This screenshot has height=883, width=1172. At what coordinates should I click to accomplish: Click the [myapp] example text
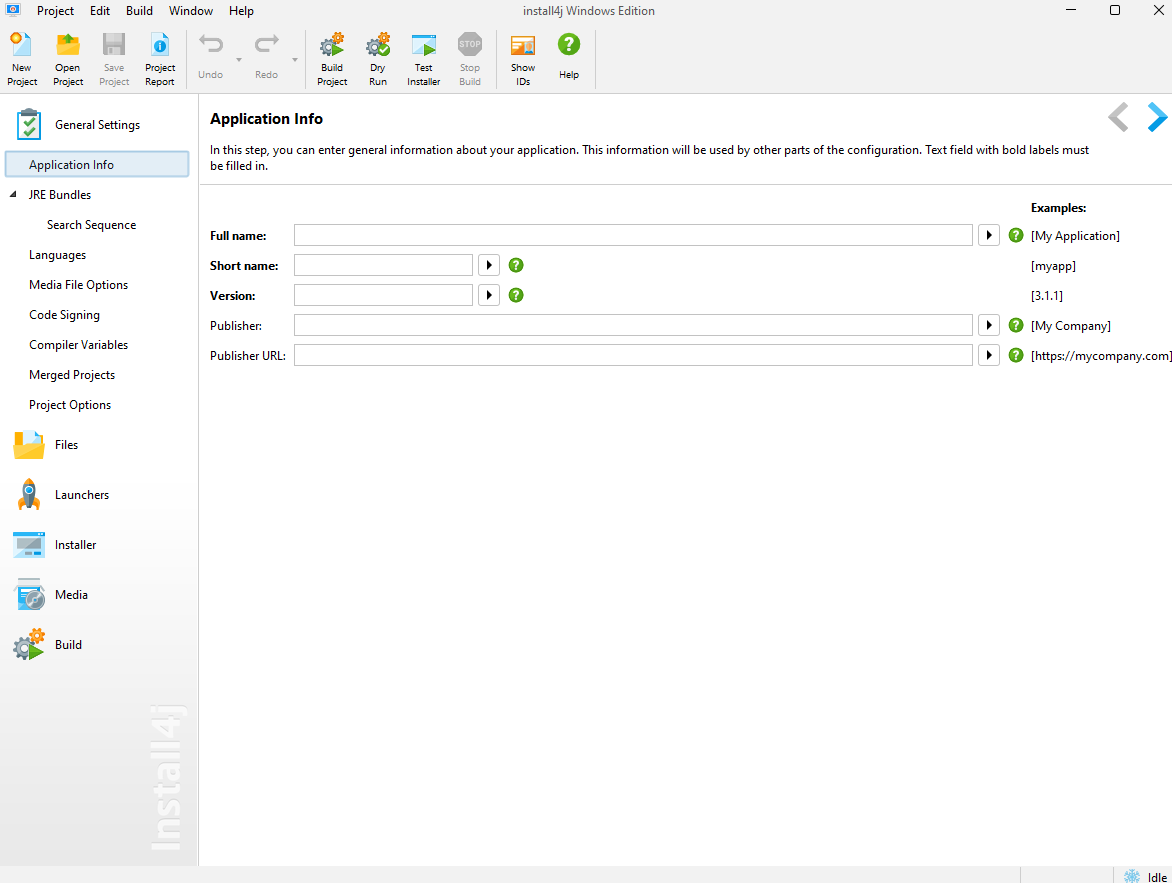point(1053,266)
